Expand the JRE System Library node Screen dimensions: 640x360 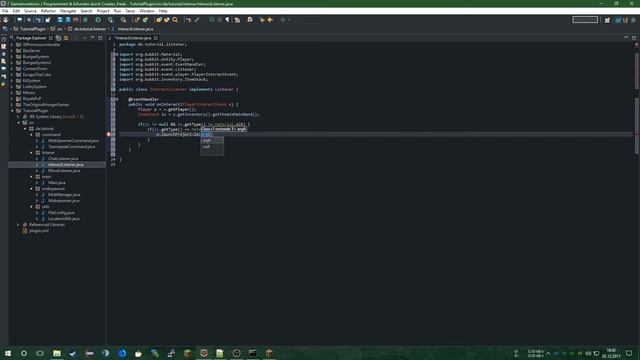(x=18, y=117)
